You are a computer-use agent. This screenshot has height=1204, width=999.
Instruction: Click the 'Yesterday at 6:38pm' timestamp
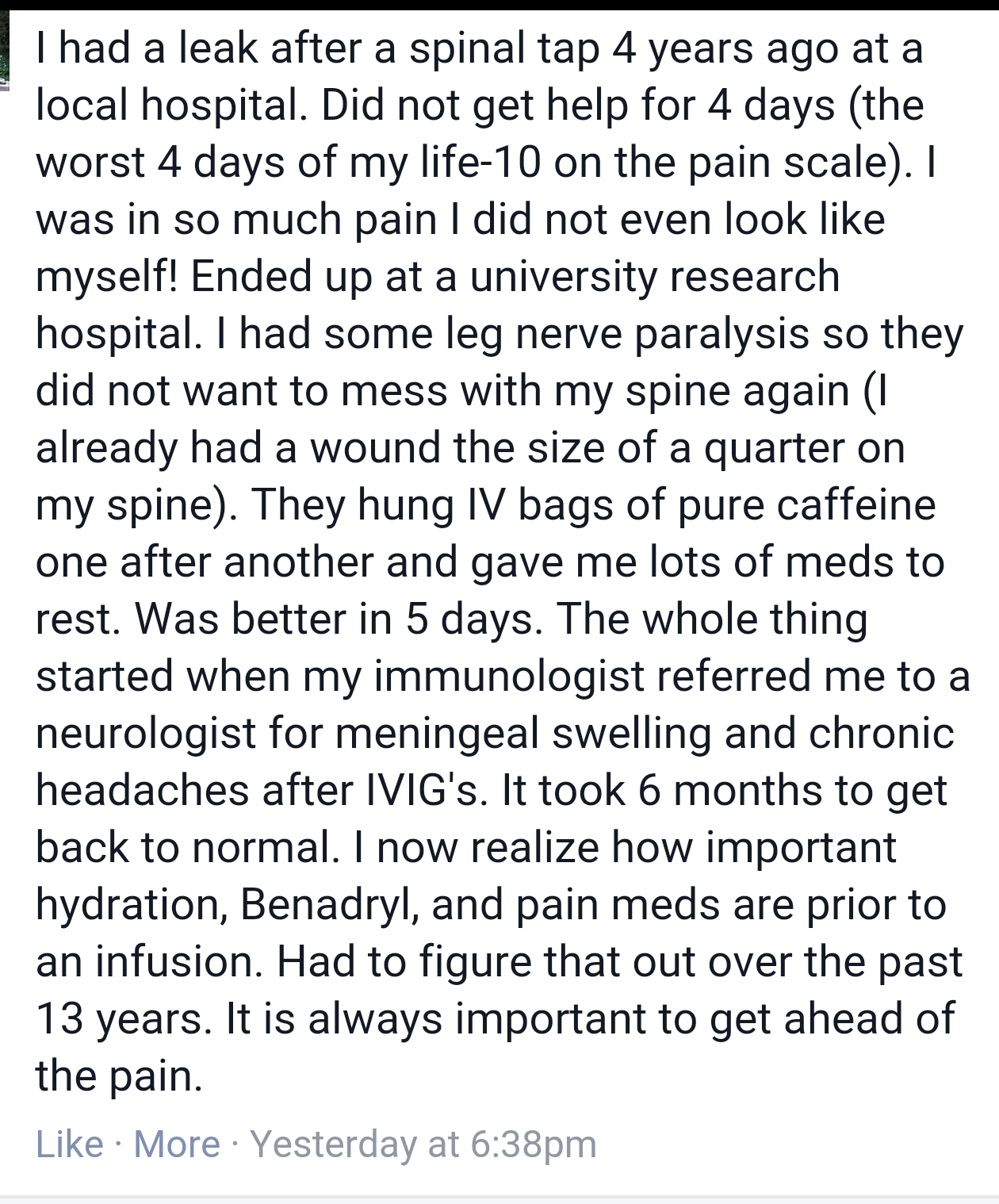[x=423, y=1144]
